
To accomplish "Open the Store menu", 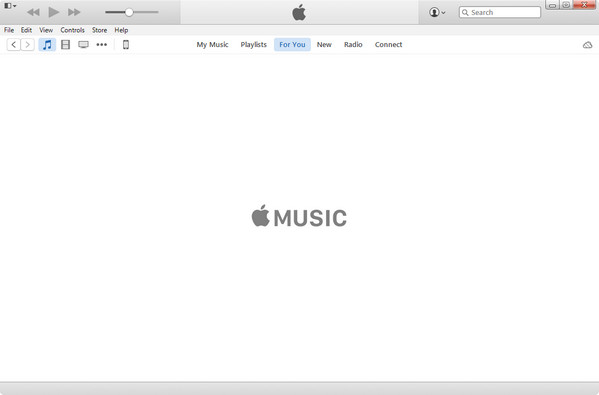I will pyautogui.click(x=99, y=30).
